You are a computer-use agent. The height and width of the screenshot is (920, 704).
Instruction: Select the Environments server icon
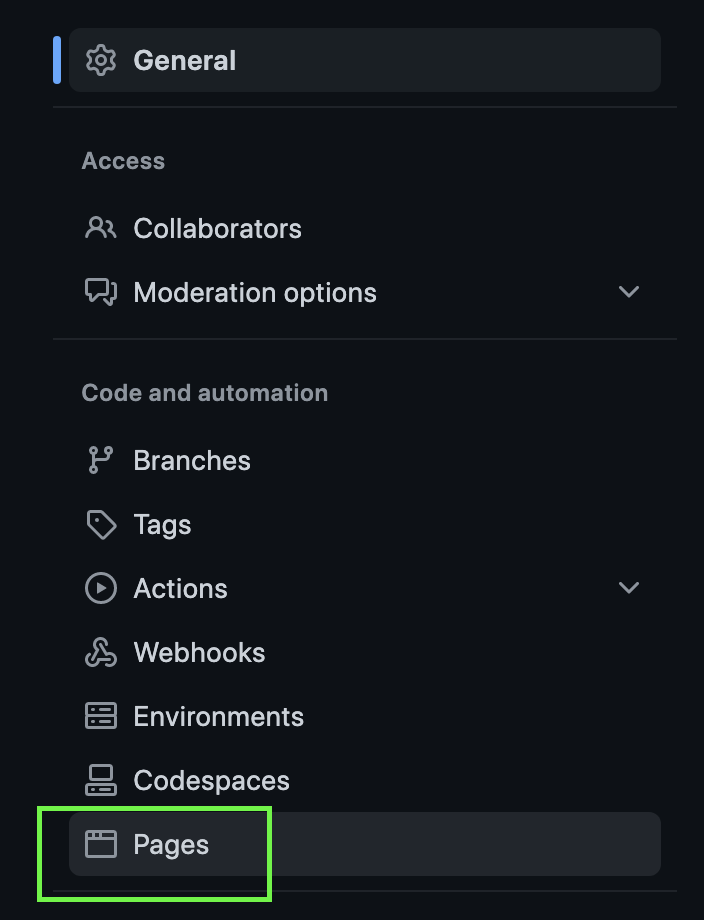coord(100,716)
